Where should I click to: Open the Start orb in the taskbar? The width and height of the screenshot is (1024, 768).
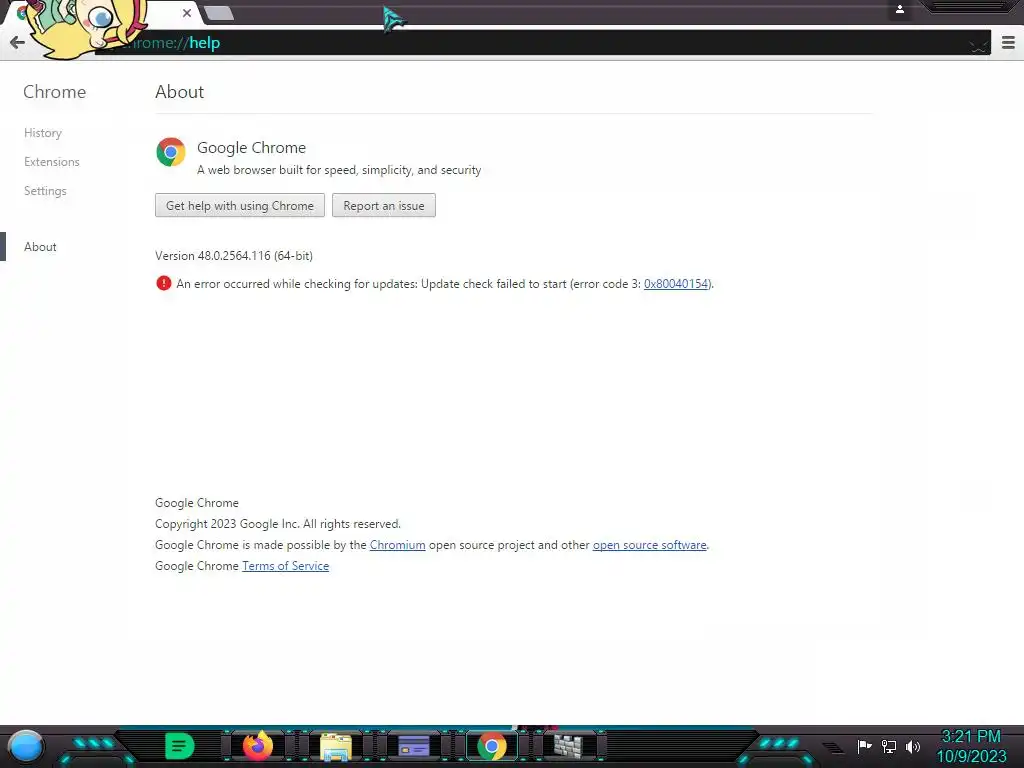click(x=26, y=746)
